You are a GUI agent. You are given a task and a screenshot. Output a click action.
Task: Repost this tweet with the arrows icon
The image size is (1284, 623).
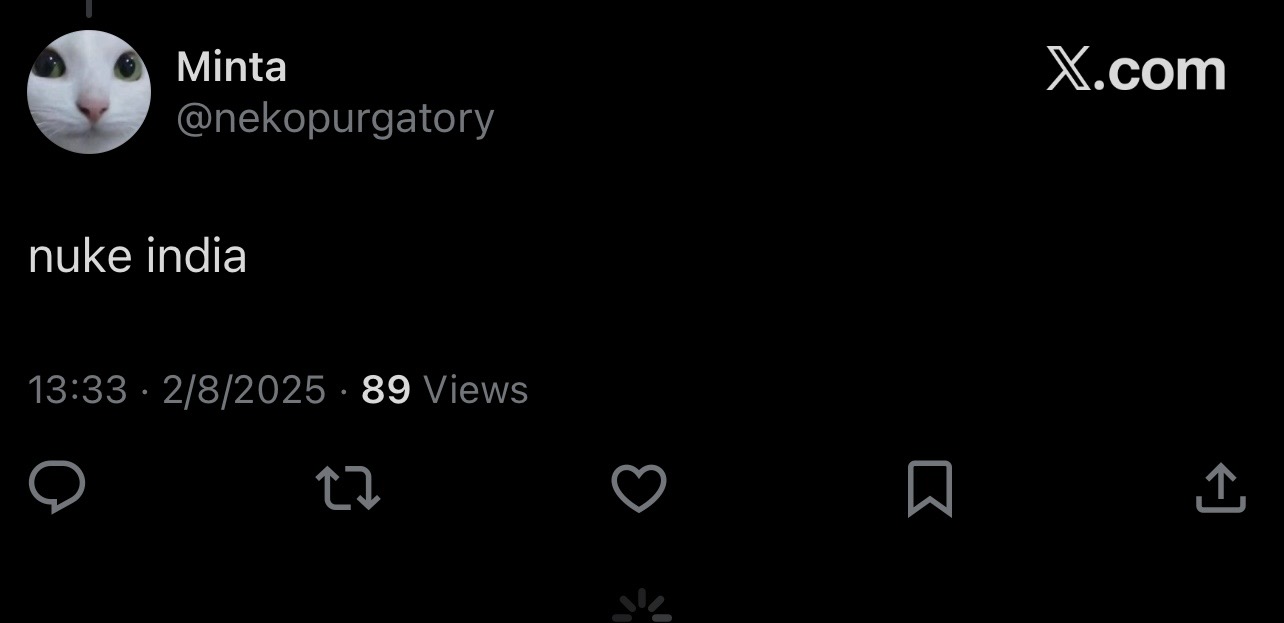(x=348, y=489)
